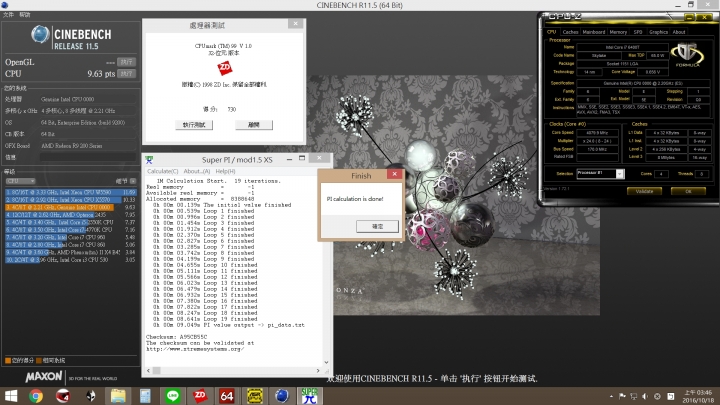Open the Action Center flag tray icon
This screenshot has height=405, width=720.
(x=622, y=396)
